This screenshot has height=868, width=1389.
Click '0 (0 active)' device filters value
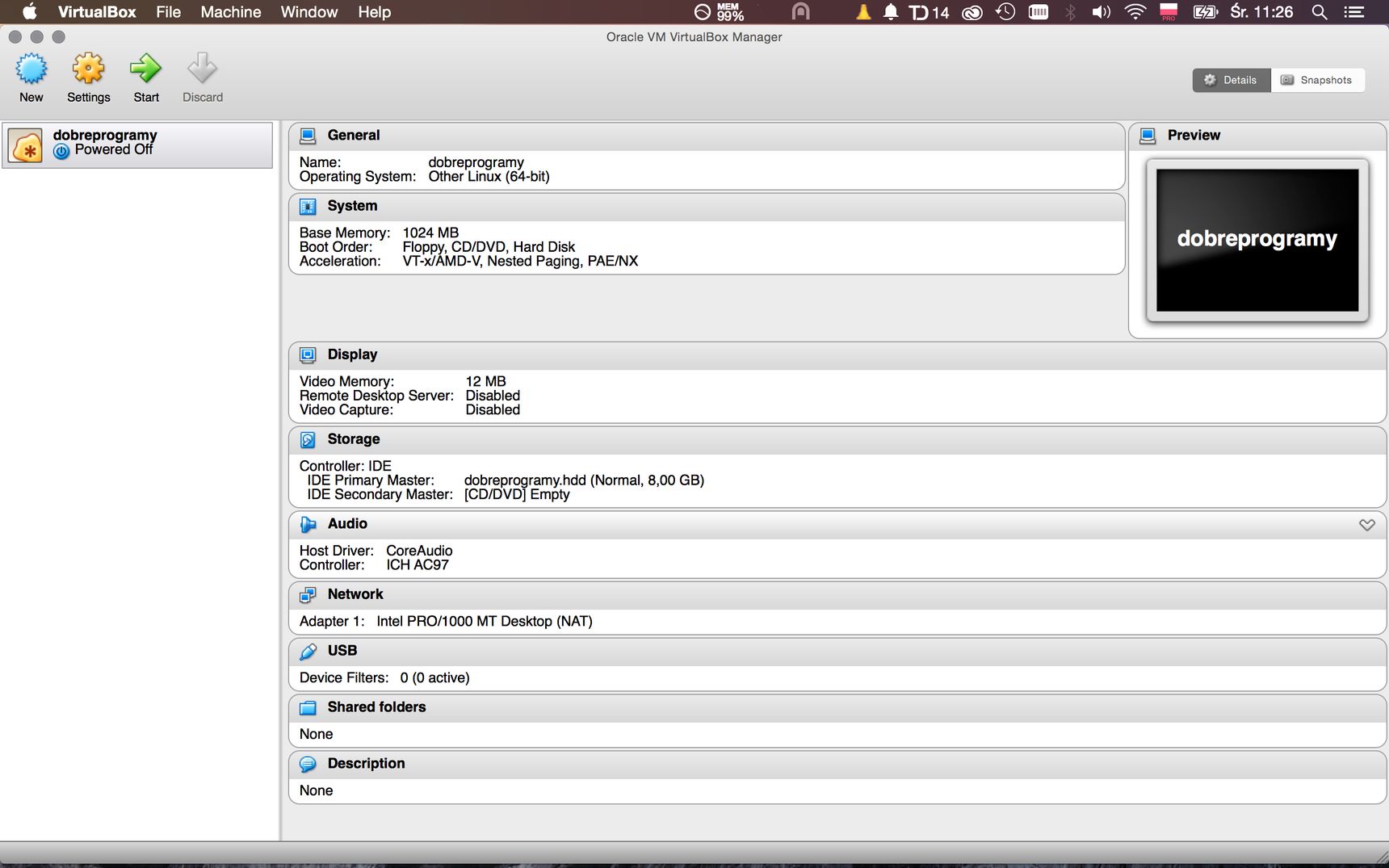coord(434,678)
